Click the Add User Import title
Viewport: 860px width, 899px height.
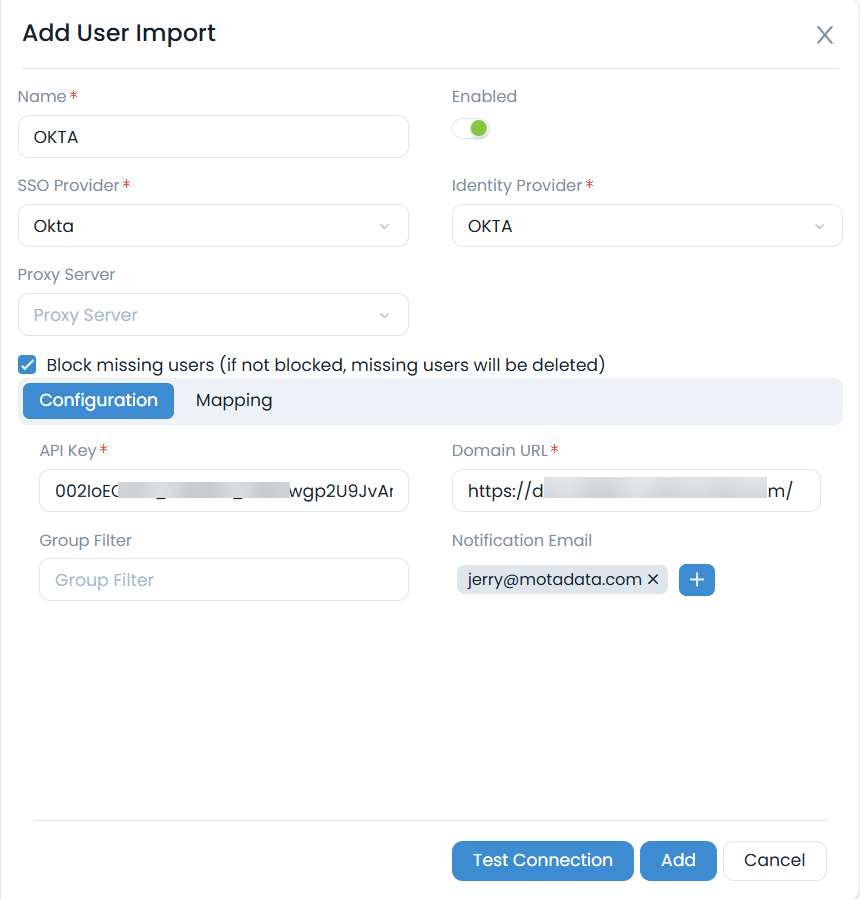tap(118, 33)
